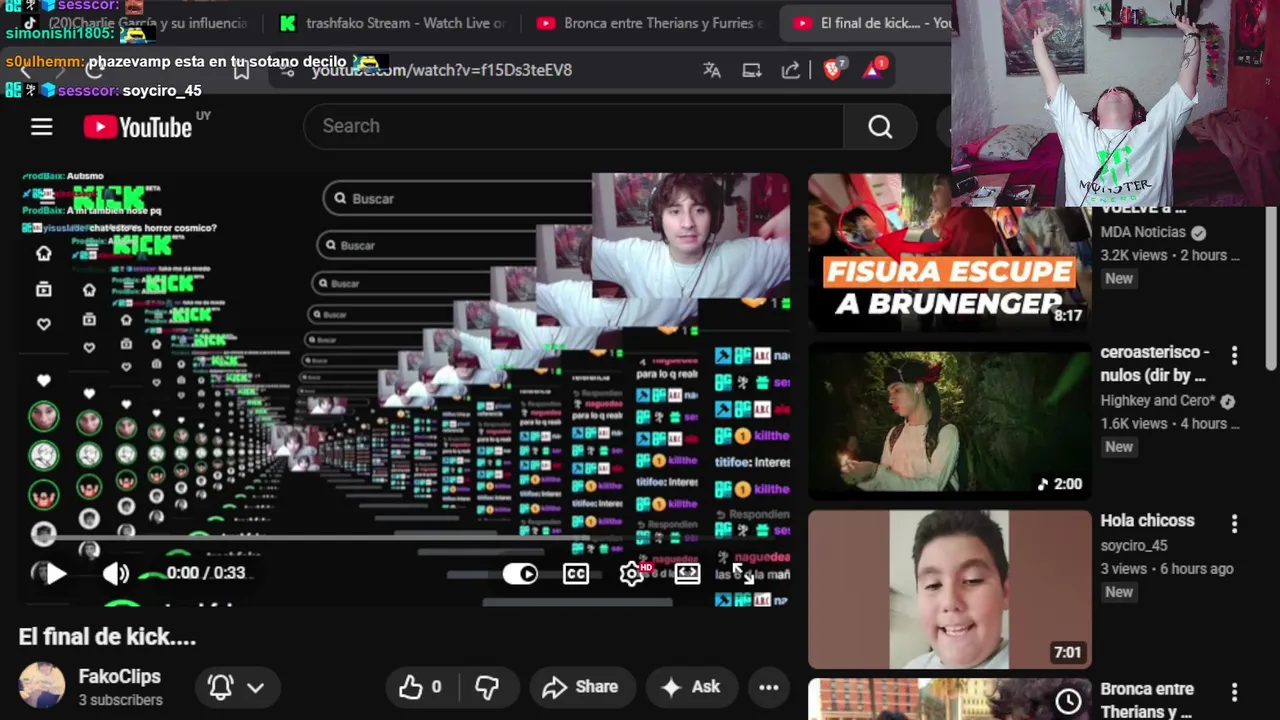Image resolution: width=1280 pixels, height=720 pixels.
Task: Reload the page with refresh icon
Action: [94, 70]
